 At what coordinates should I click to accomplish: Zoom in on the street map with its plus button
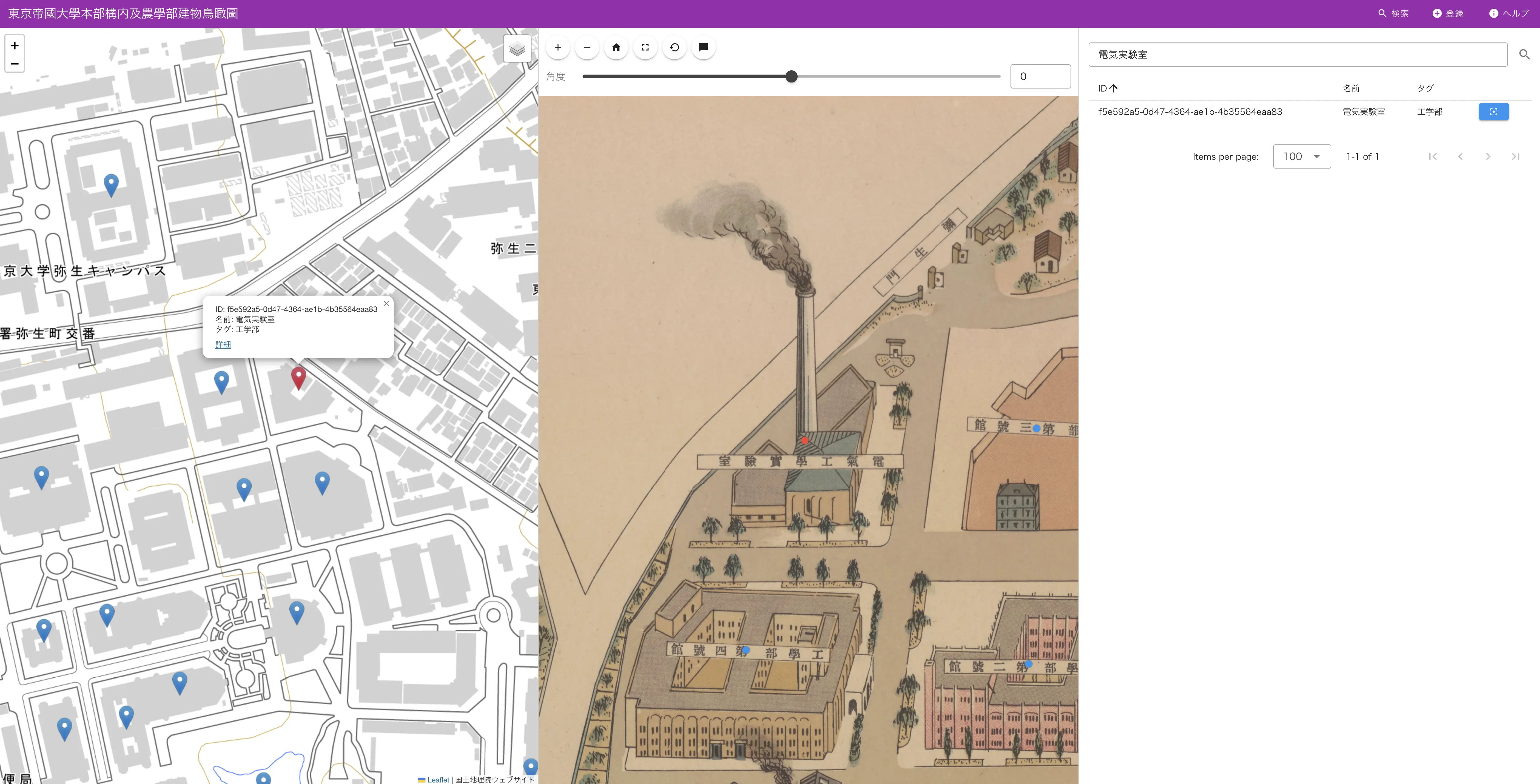tap(14, 45)
